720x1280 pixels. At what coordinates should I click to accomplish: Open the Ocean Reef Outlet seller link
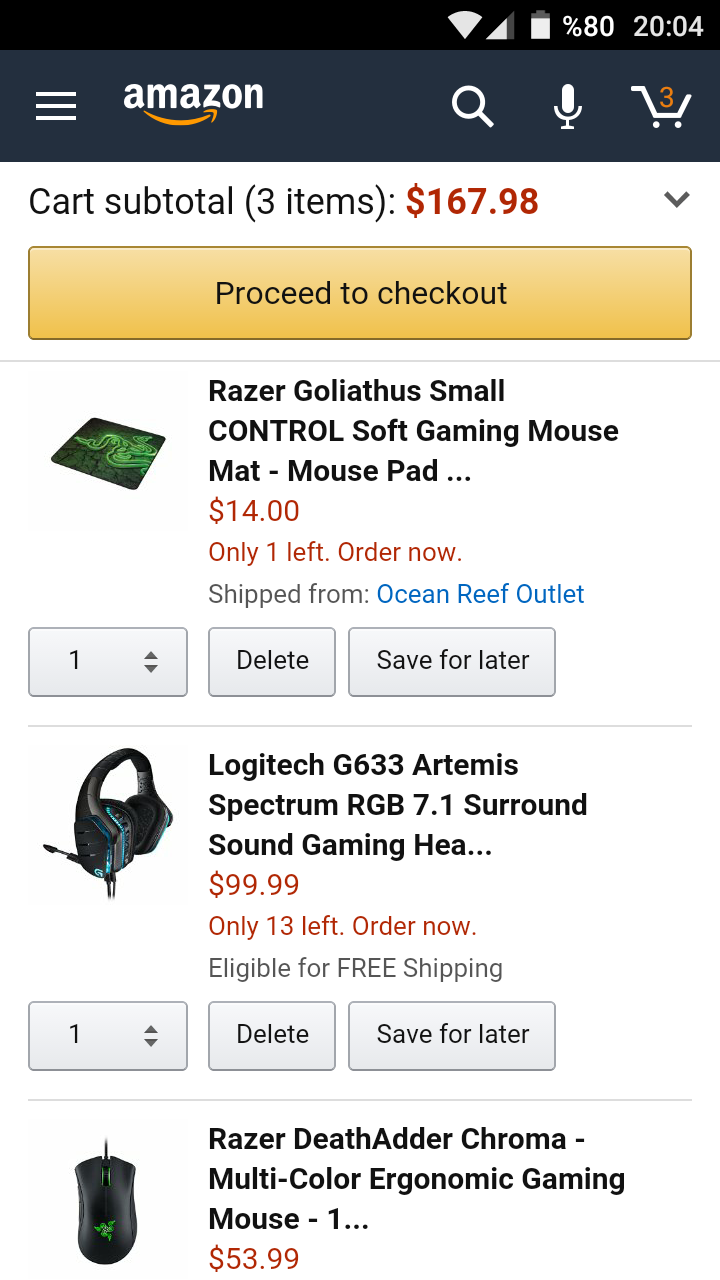[x=480, y=594]
